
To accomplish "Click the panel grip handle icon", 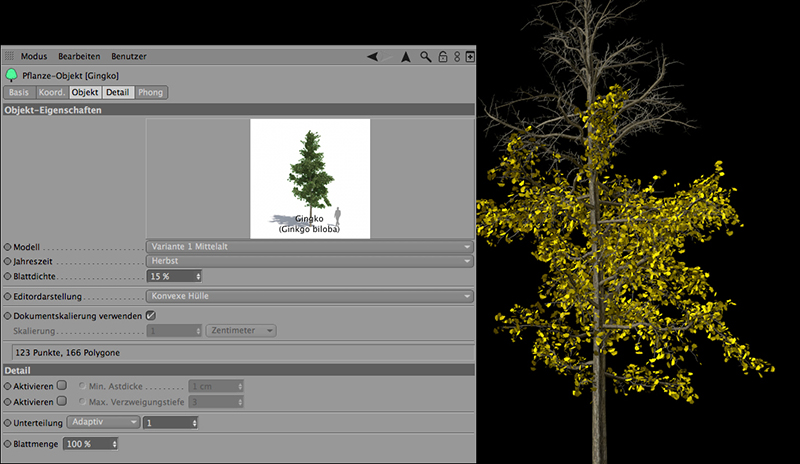I will click(x=9, y=57).
